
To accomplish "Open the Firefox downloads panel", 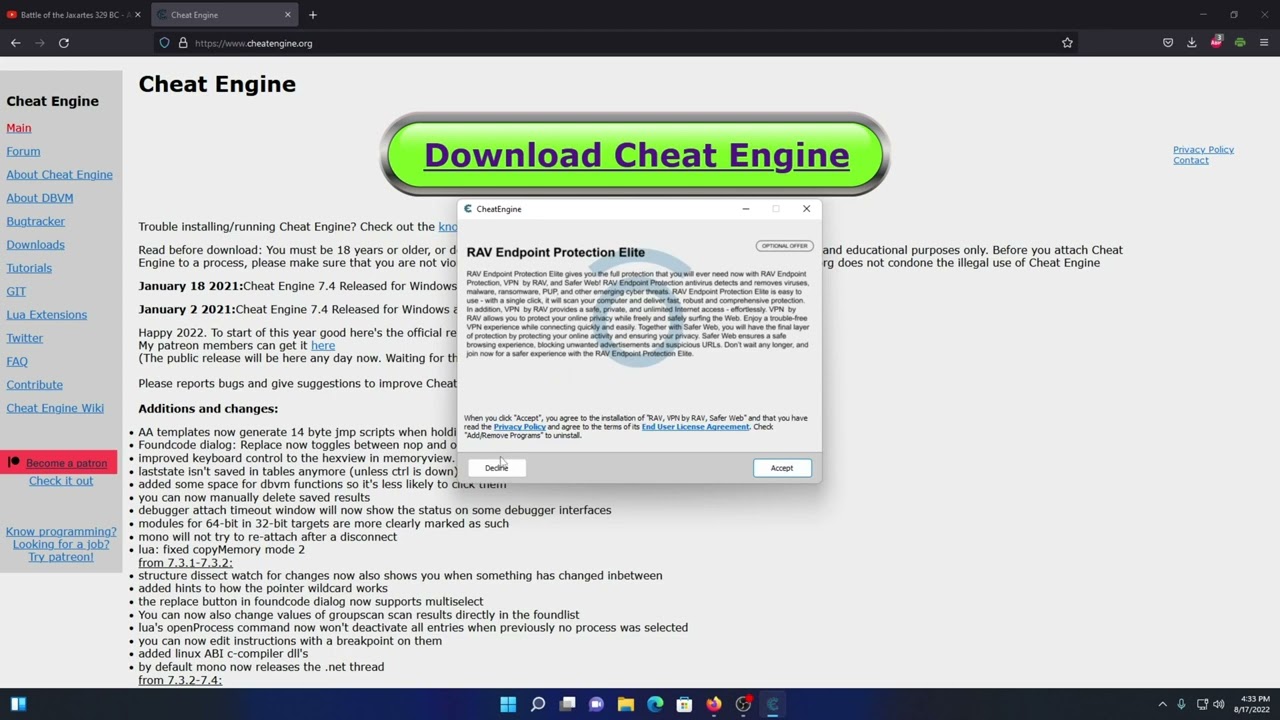I will pos(1192,43).
